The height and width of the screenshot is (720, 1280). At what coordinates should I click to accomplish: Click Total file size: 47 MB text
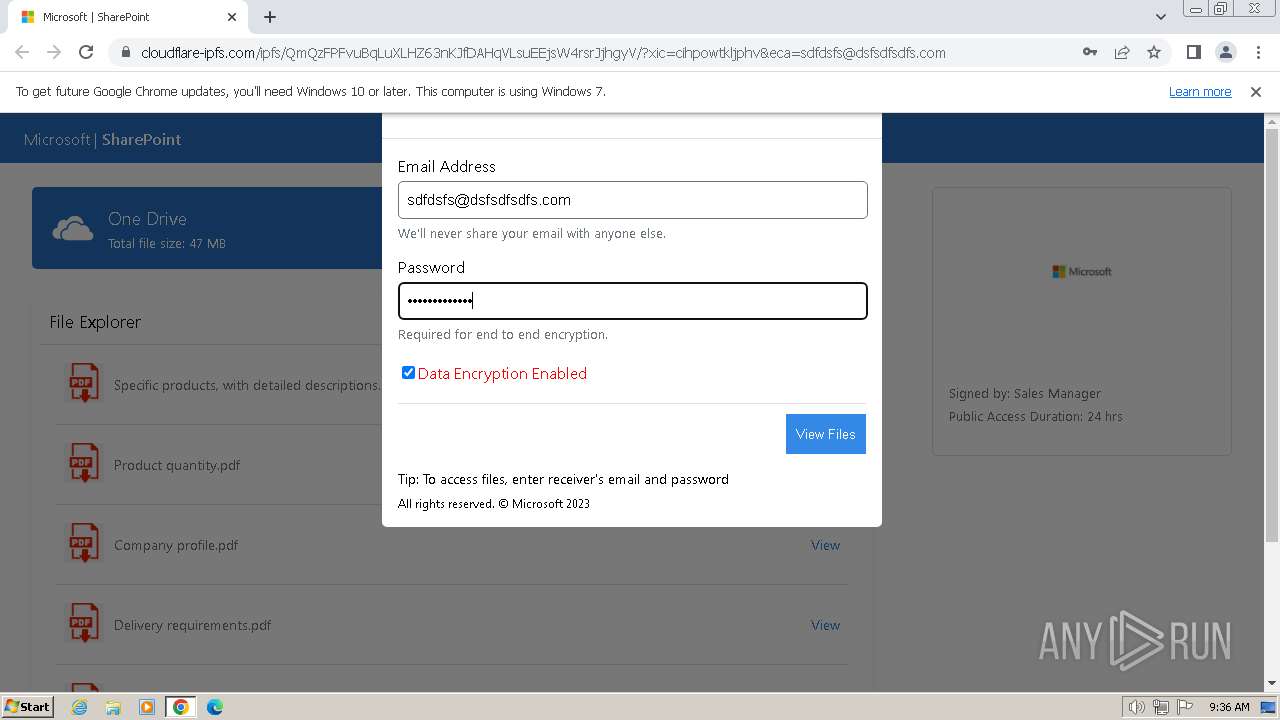(x=167, y=244)
